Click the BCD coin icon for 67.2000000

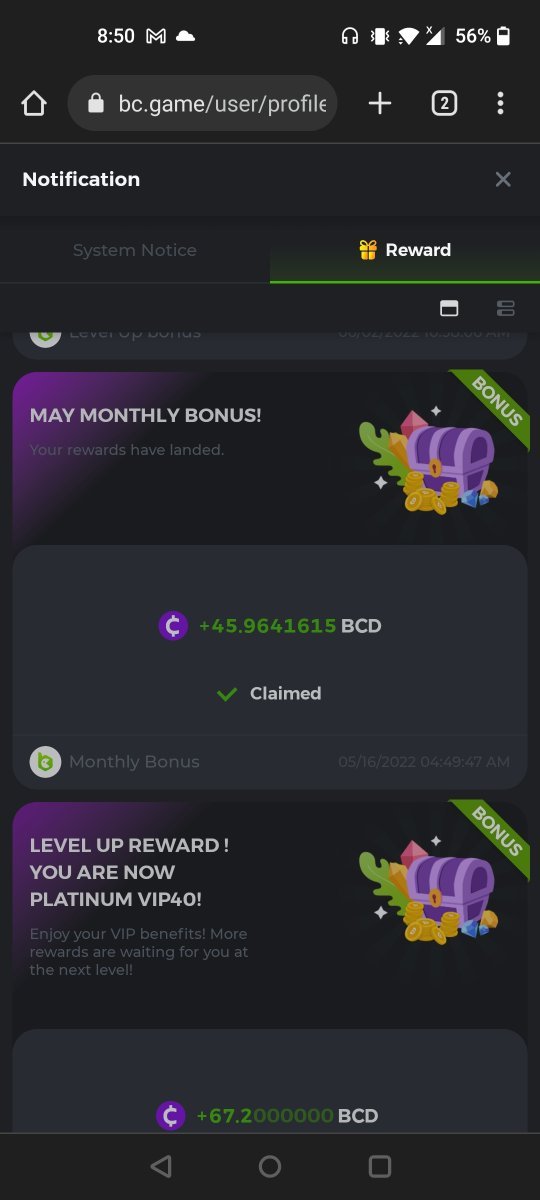coord(171,1116)
